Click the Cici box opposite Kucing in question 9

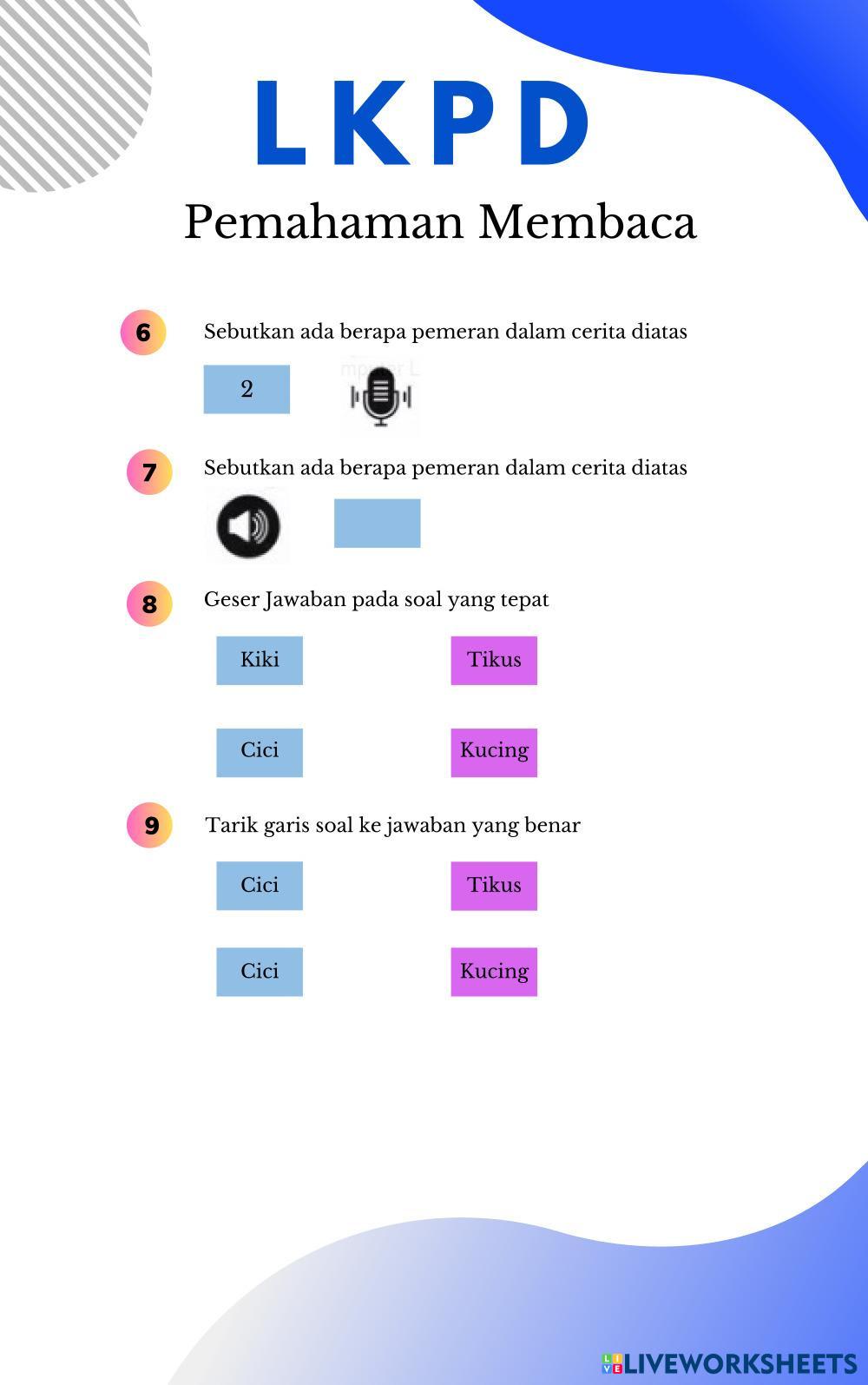tap(260, 972)
